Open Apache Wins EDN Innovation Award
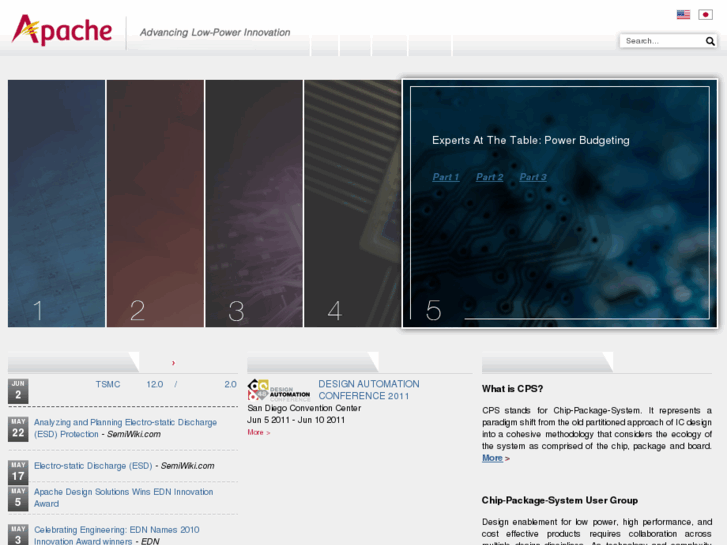727x545 pixels. coord(123,498)
